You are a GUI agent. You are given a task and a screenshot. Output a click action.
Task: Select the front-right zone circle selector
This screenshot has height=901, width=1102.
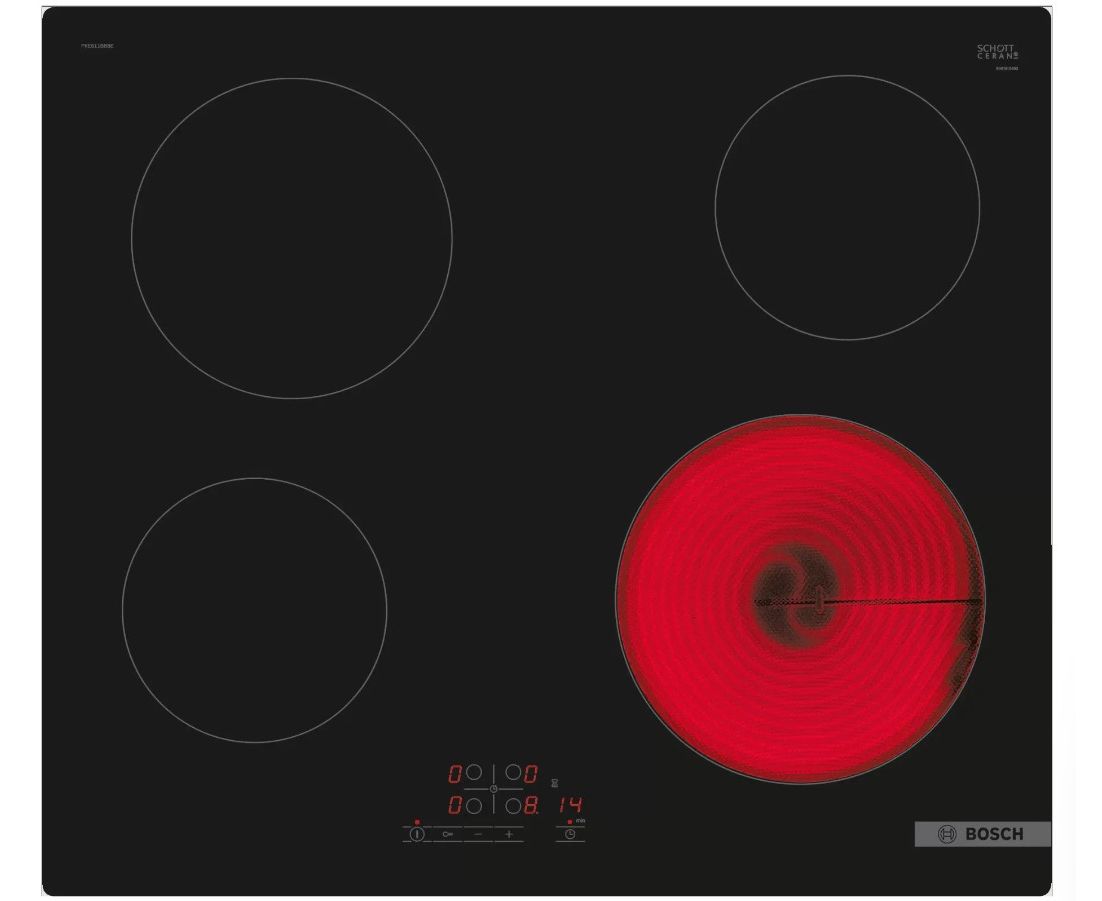tap(512, 804)
